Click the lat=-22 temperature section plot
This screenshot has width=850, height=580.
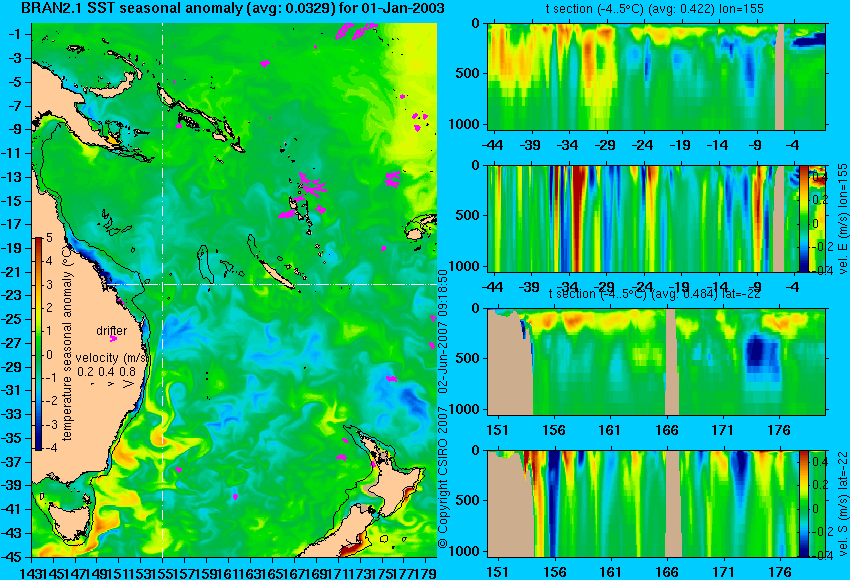656,362
